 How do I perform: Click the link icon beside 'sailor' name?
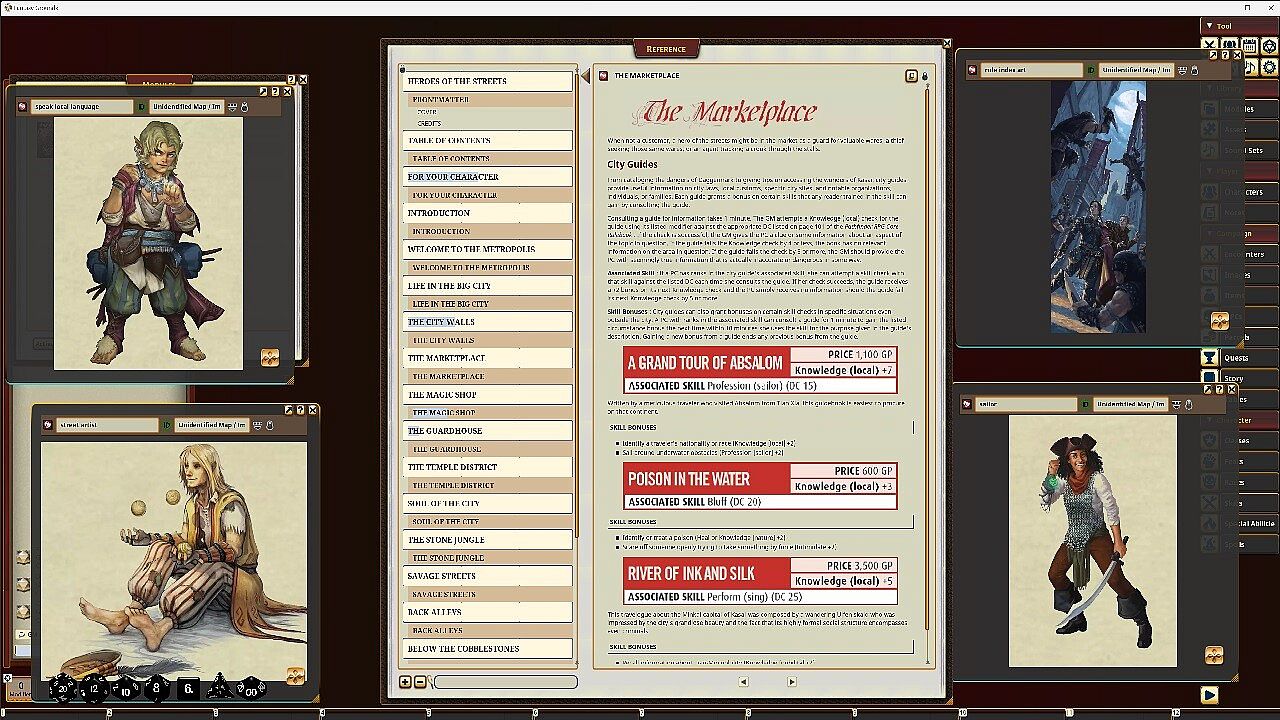(x=967, y=404)
